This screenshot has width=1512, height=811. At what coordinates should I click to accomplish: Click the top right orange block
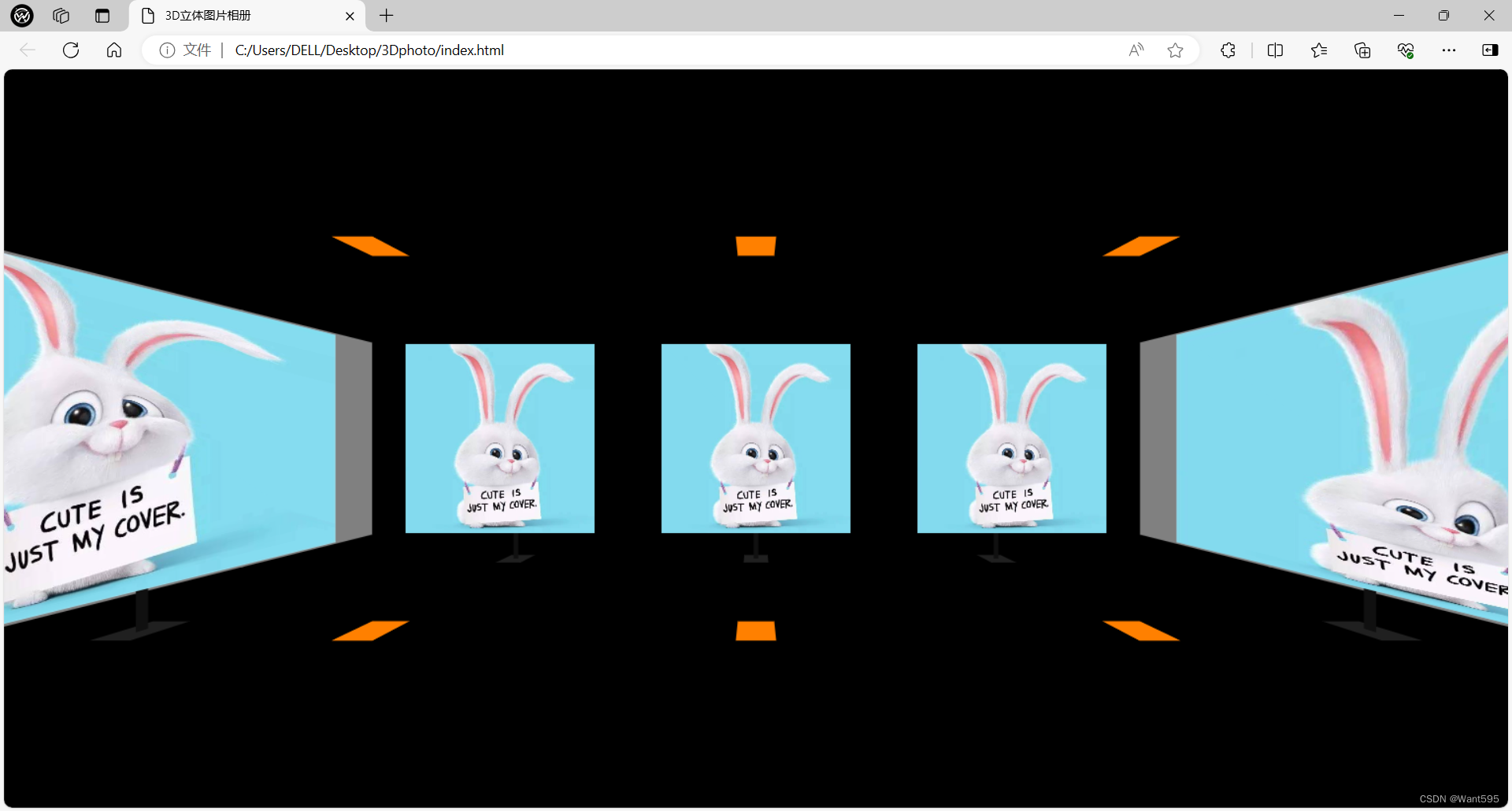tap(1141, 246)
